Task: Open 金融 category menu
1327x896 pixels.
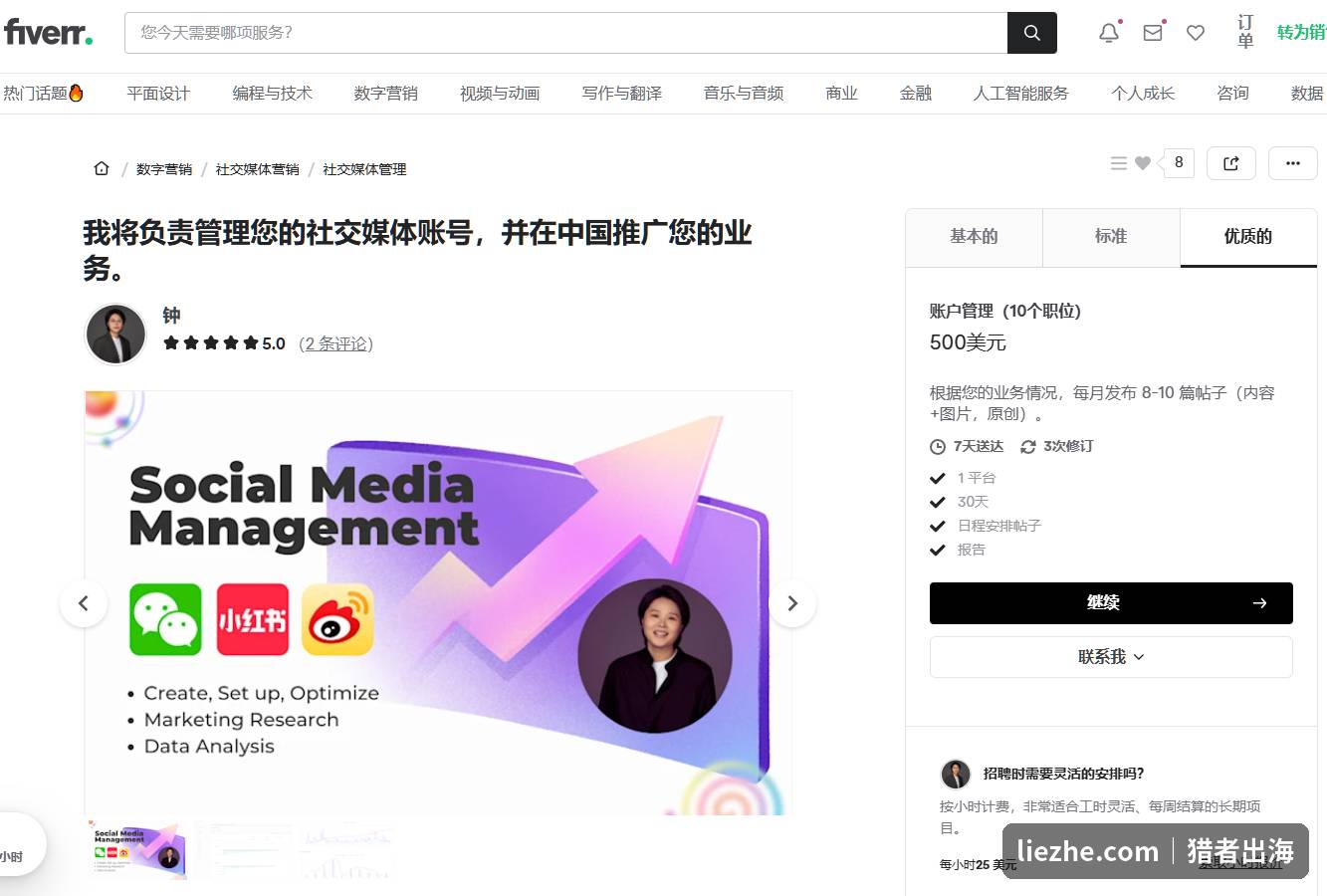Action: 916,93
